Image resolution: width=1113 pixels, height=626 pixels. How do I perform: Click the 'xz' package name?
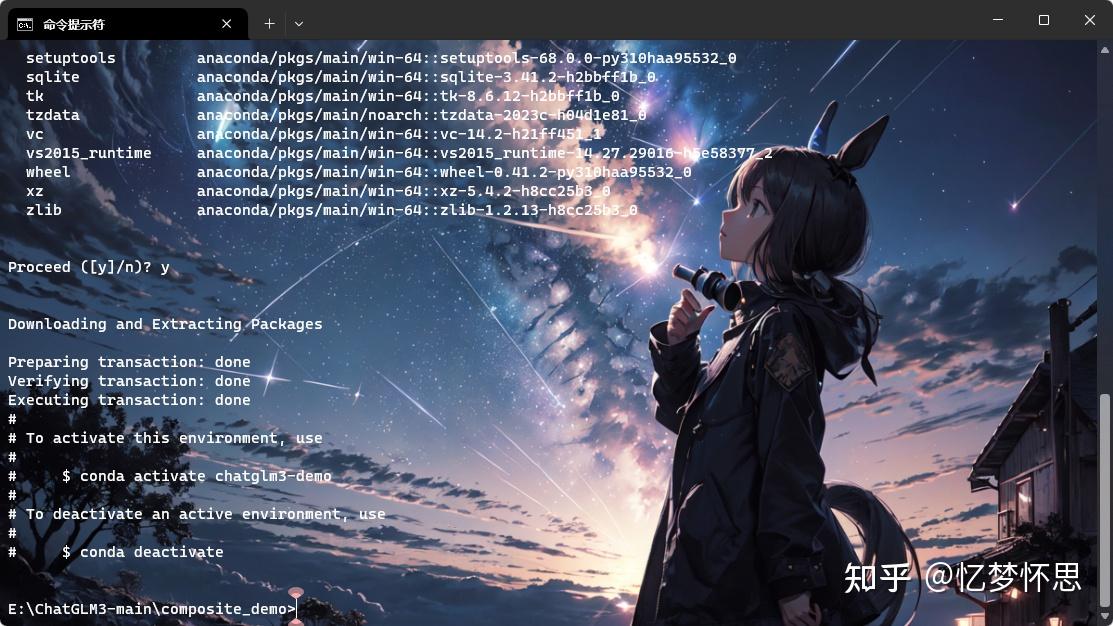(35, 191)
